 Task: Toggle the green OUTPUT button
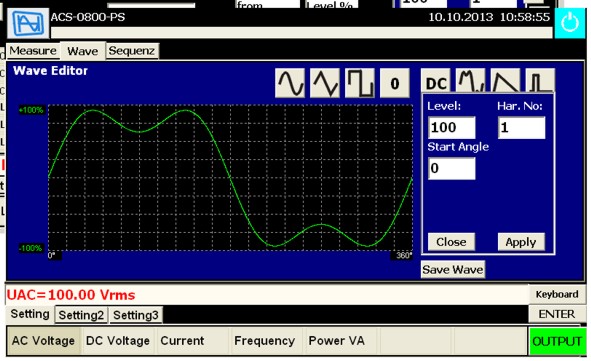coord(557,341)
